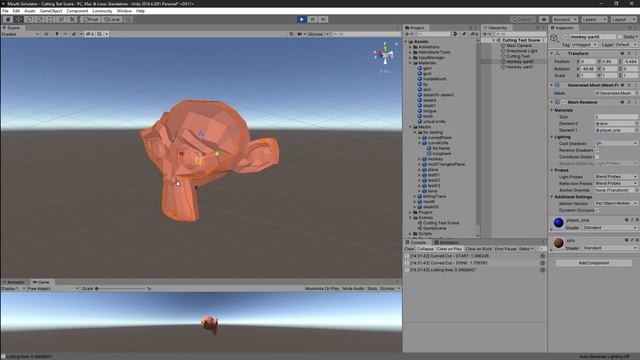This screenshot has height=360, width=640.
Task: Toggle the Contribute Global Illumination checkbox
Action: [597, 157]
